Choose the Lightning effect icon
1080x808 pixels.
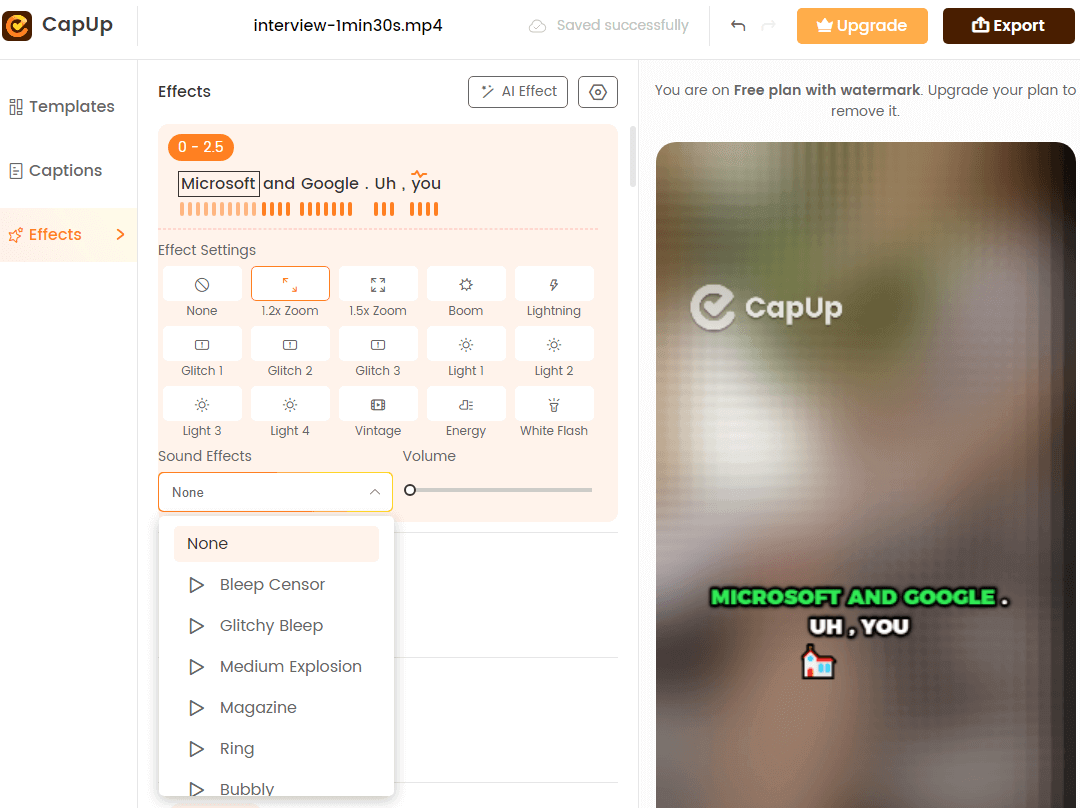click(554, 285)
